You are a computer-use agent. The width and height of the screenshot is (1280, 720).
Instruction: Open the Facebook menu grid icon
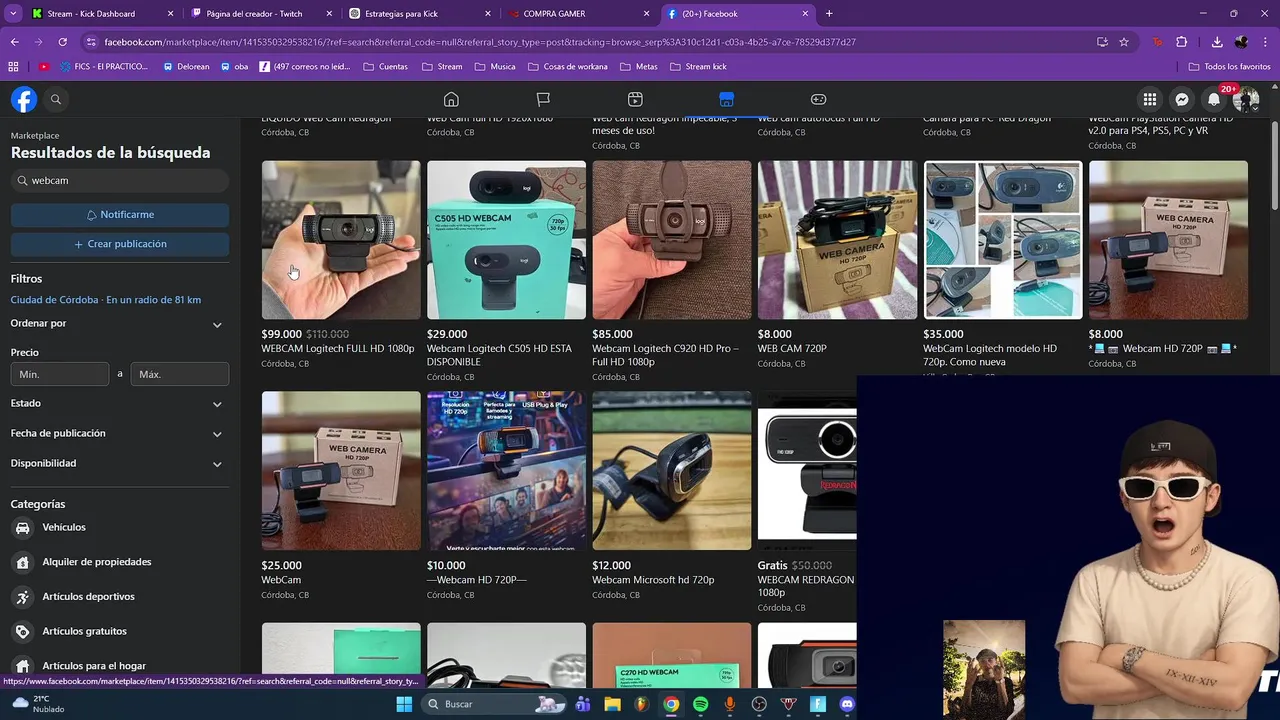[1150, 99]
